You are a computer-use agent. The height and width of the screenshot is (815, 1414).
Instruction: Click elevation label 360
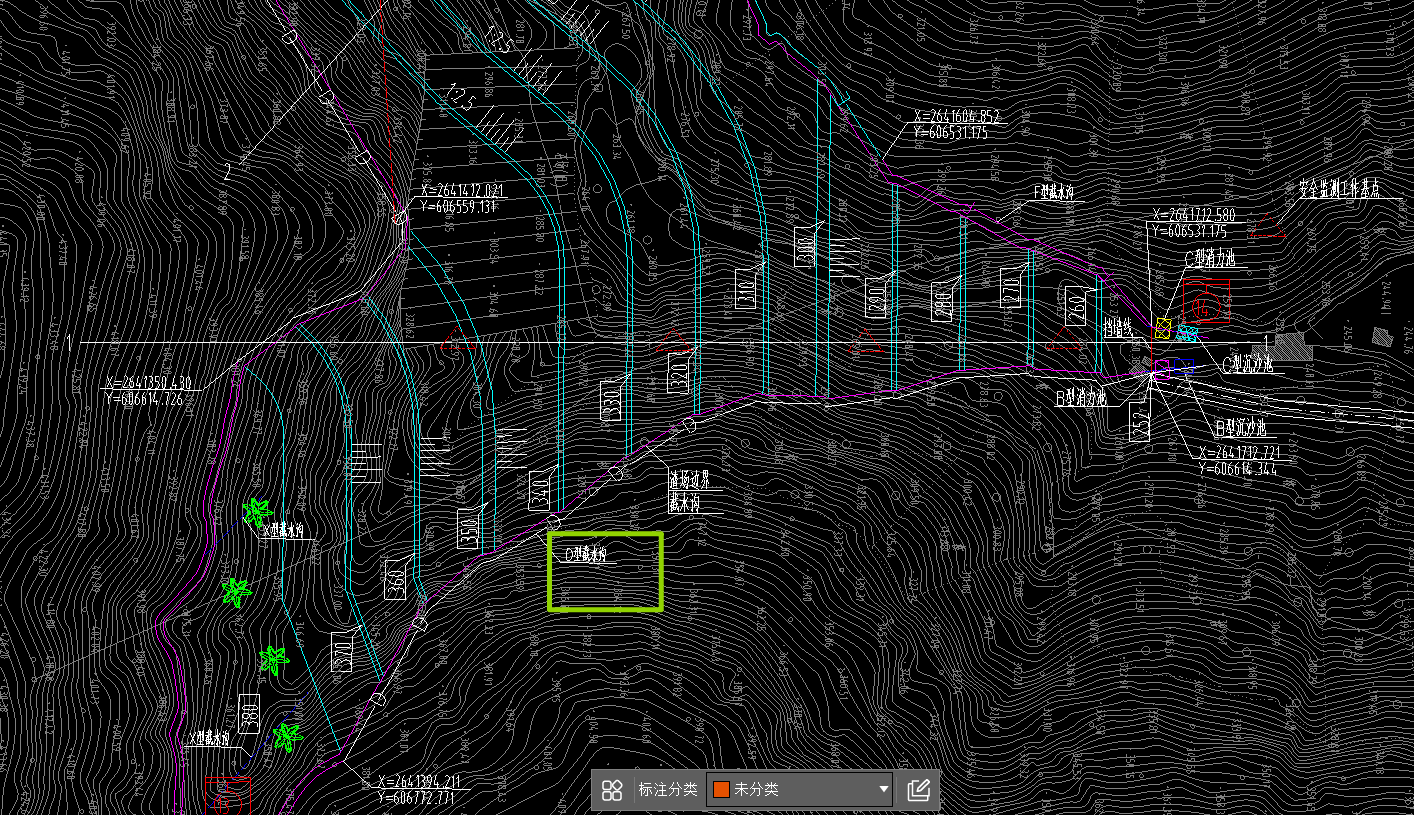(x=395, y=579)
